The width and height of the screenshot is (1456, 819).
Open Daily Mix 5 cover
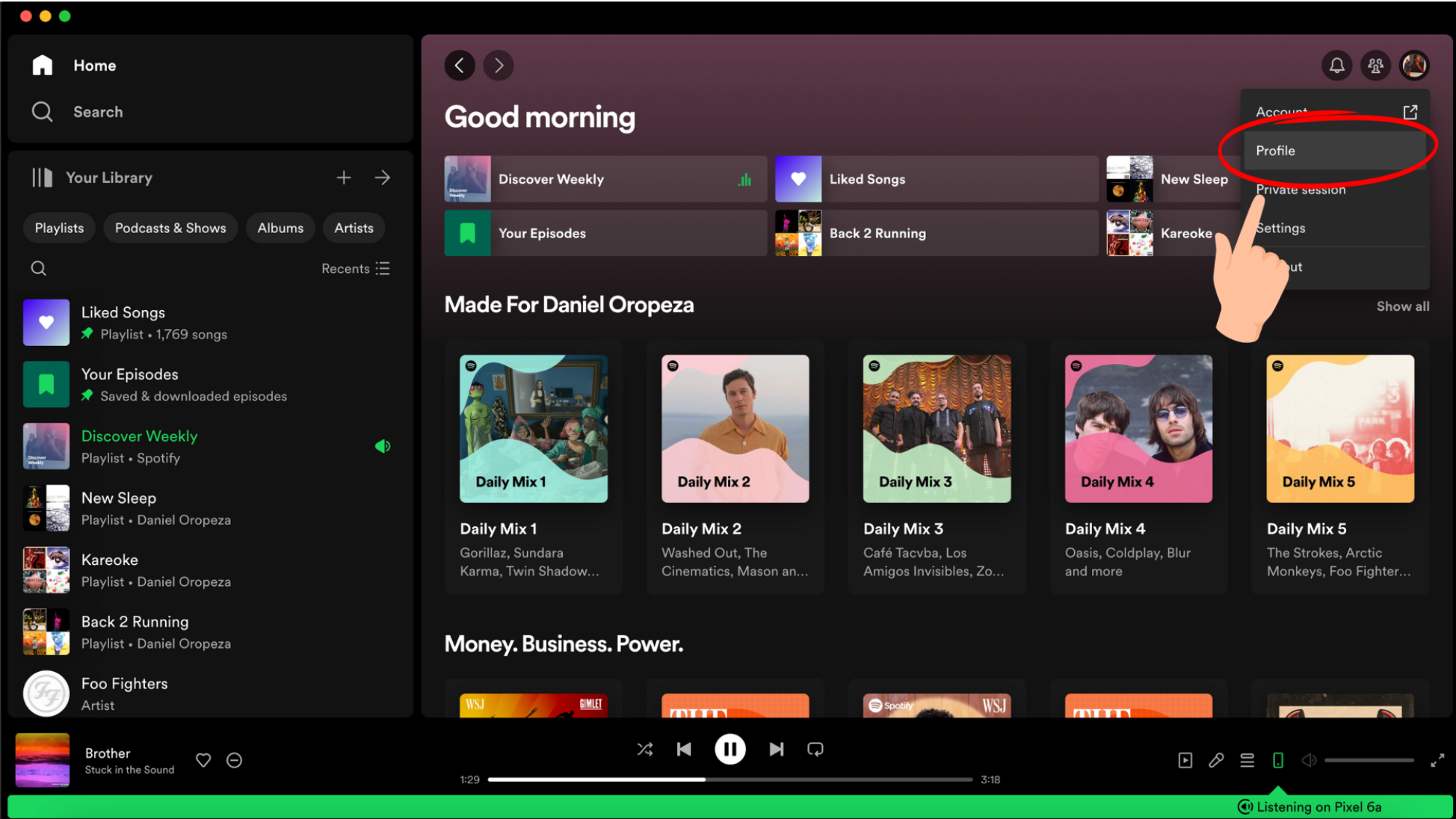click(x=1340, y=429)
